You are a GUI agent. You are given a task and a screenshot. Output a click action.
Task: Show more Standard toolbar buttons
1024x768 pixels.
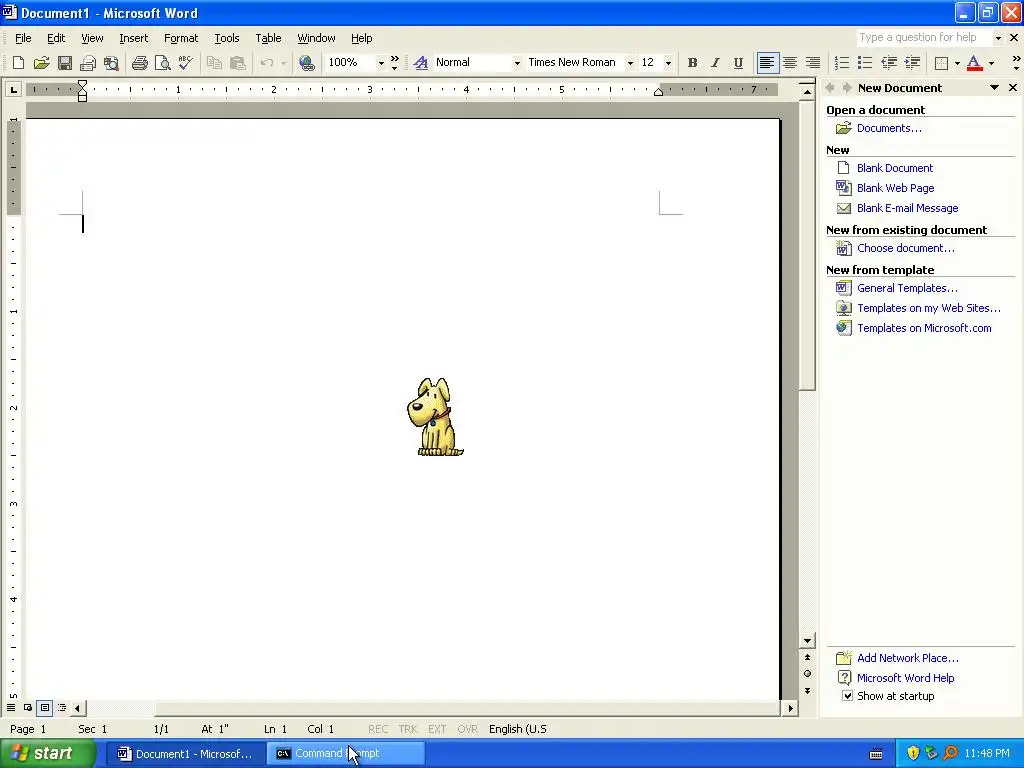tap(394, 63)
